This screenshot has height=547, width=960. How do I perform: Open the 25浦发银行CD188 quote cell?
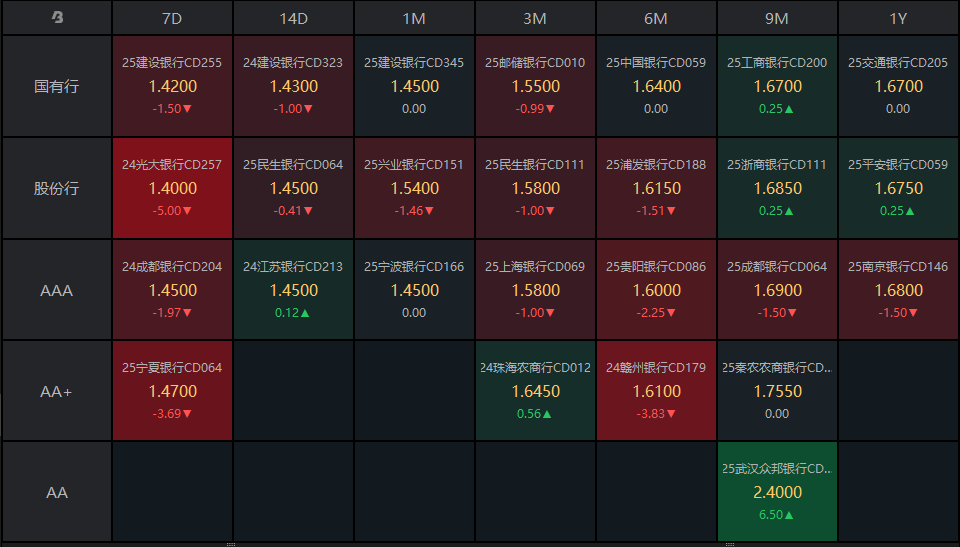point(656,188)
